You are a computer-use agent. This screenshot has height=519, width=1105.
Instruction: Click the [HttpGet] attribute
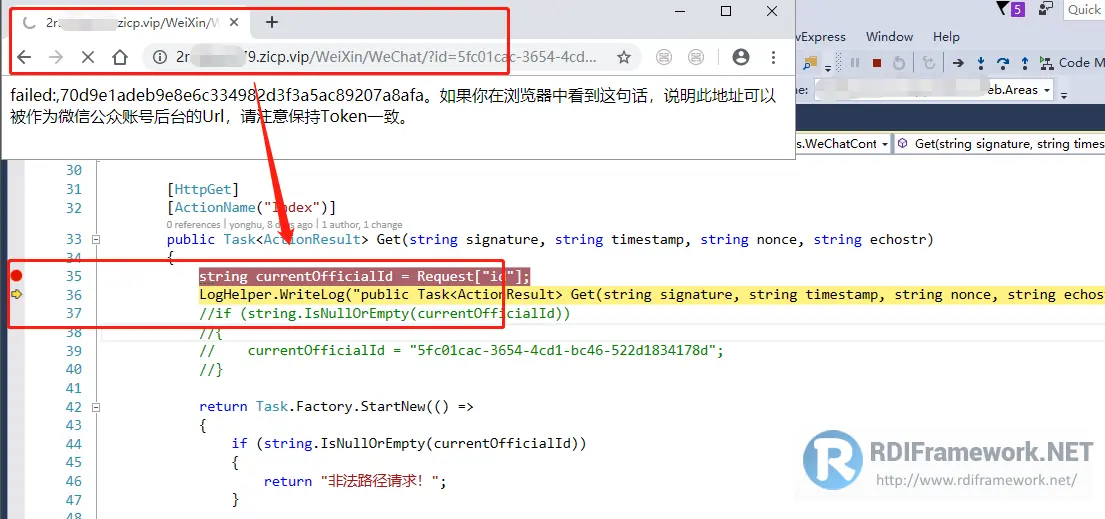[x=203, y=189]
